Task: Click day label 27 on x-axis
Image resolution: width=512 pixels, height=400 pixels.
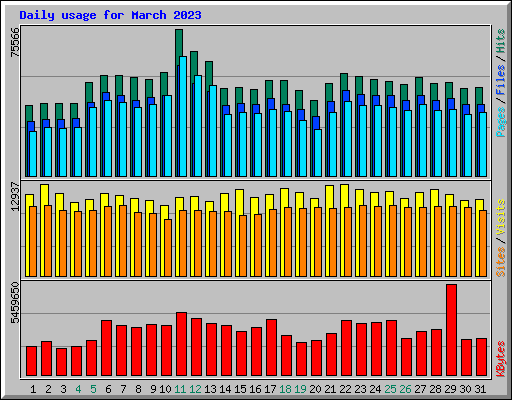Action: pos(420,389)
